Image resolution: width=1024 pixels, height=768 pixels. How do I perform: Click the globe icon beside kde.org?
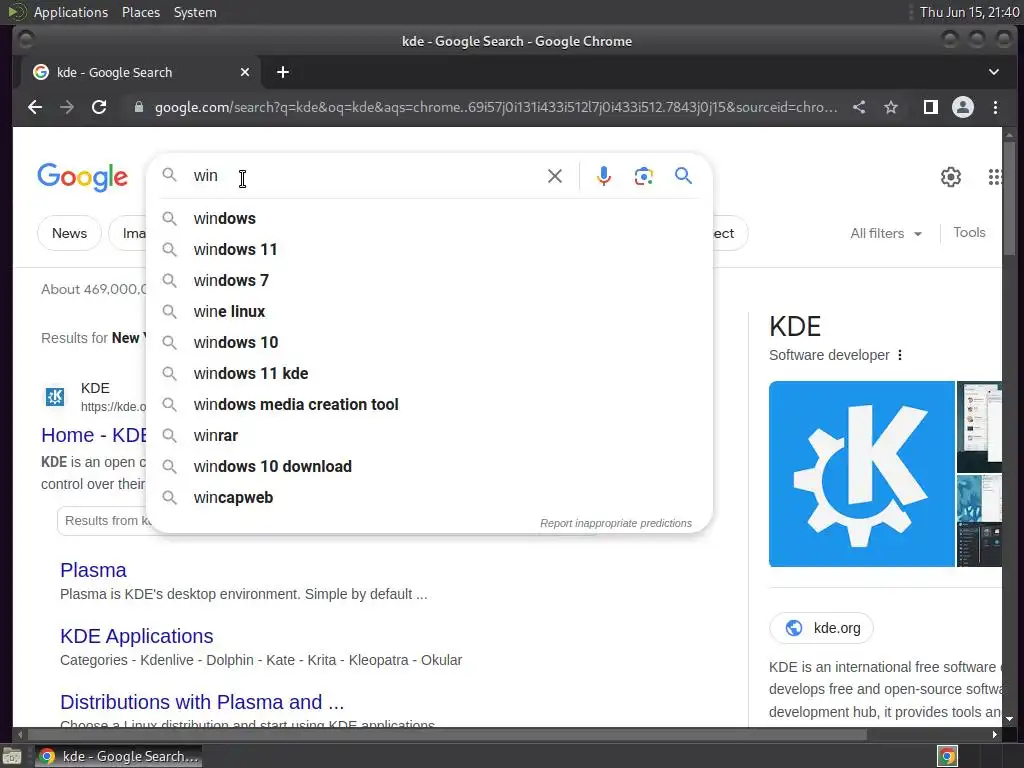pyautogui.click(x=793, y=628)
